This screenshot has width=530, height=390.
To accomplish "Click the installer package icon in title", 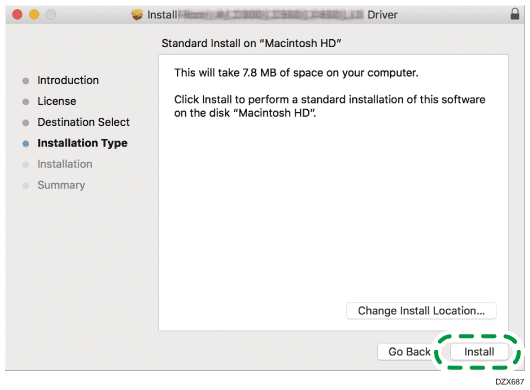I will pyautogui.click(x=137, y=15).
